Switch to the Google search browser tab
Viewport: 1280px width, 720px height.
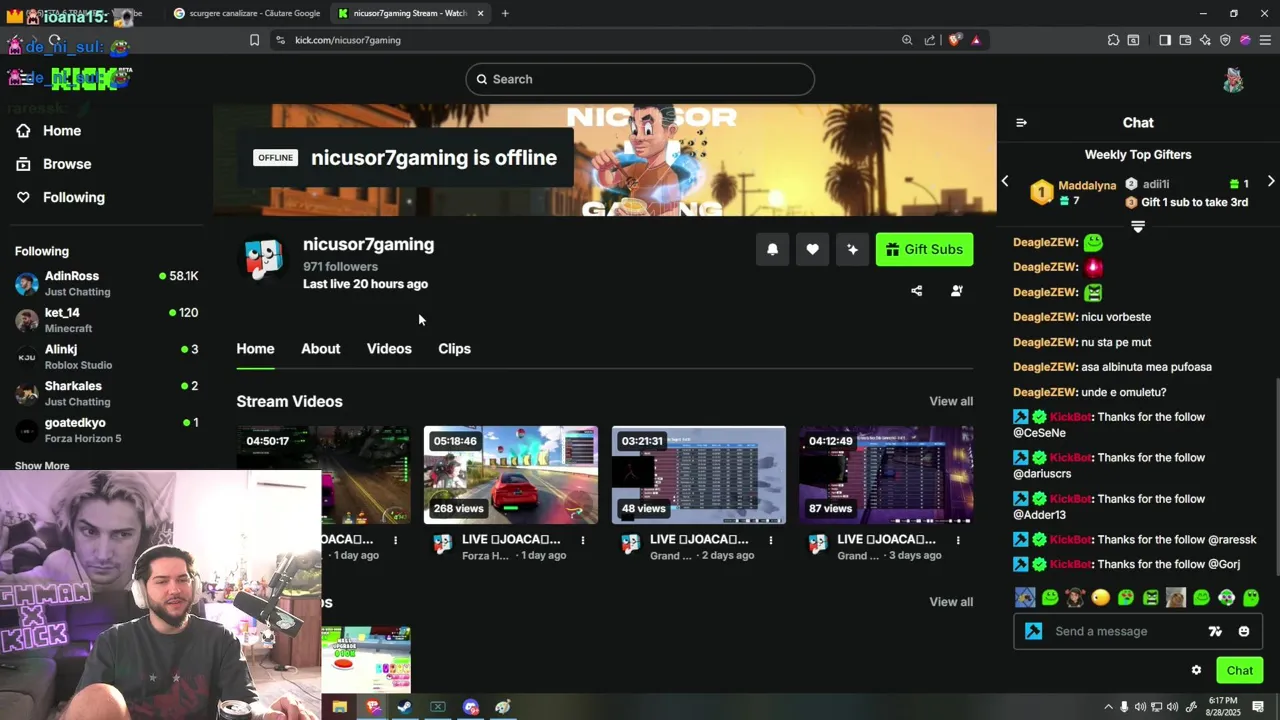[246, 13]
